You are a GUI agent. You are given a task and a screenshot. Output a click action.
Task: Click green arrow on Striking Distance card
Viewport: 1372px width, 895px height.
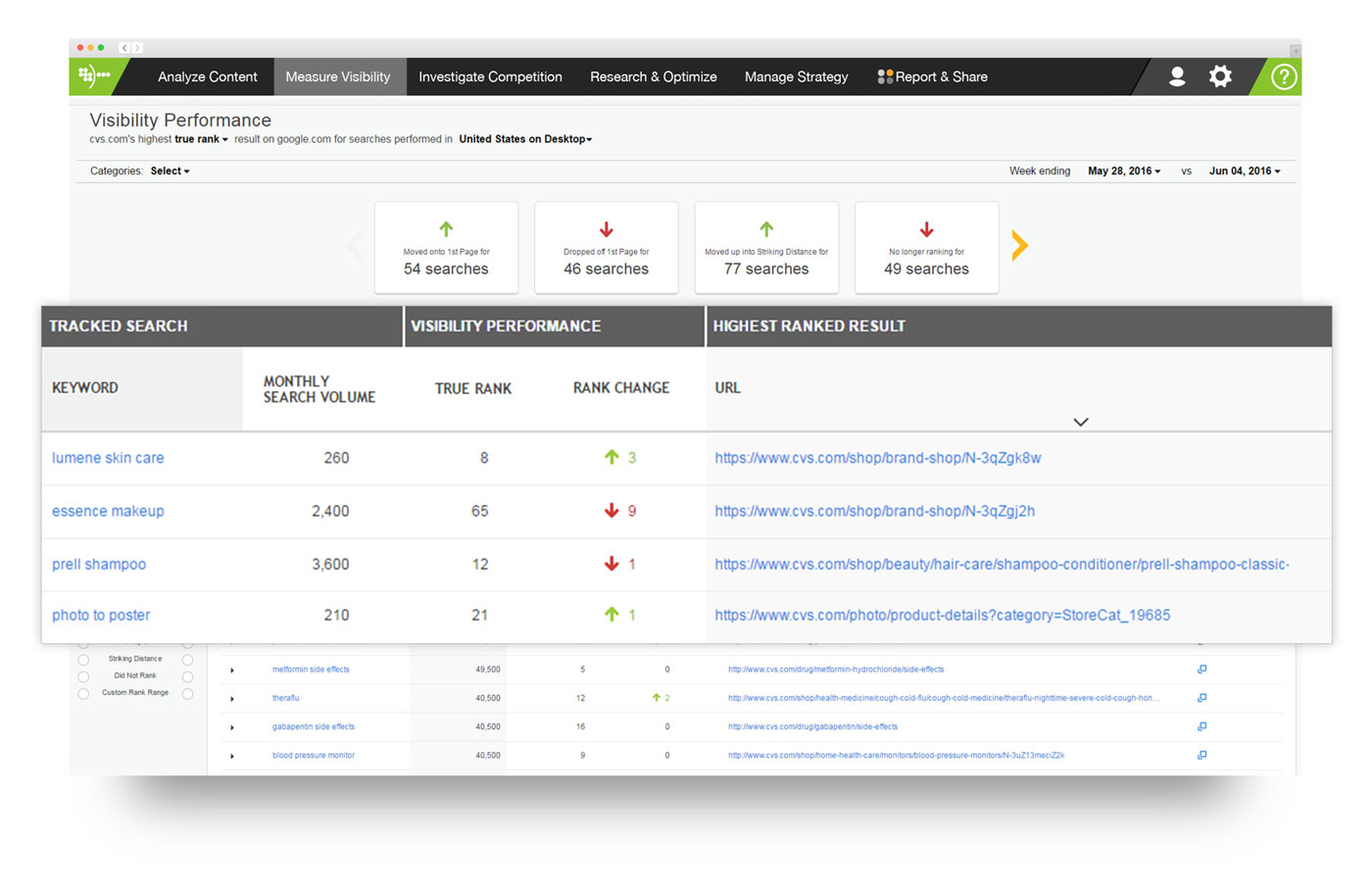766,229
